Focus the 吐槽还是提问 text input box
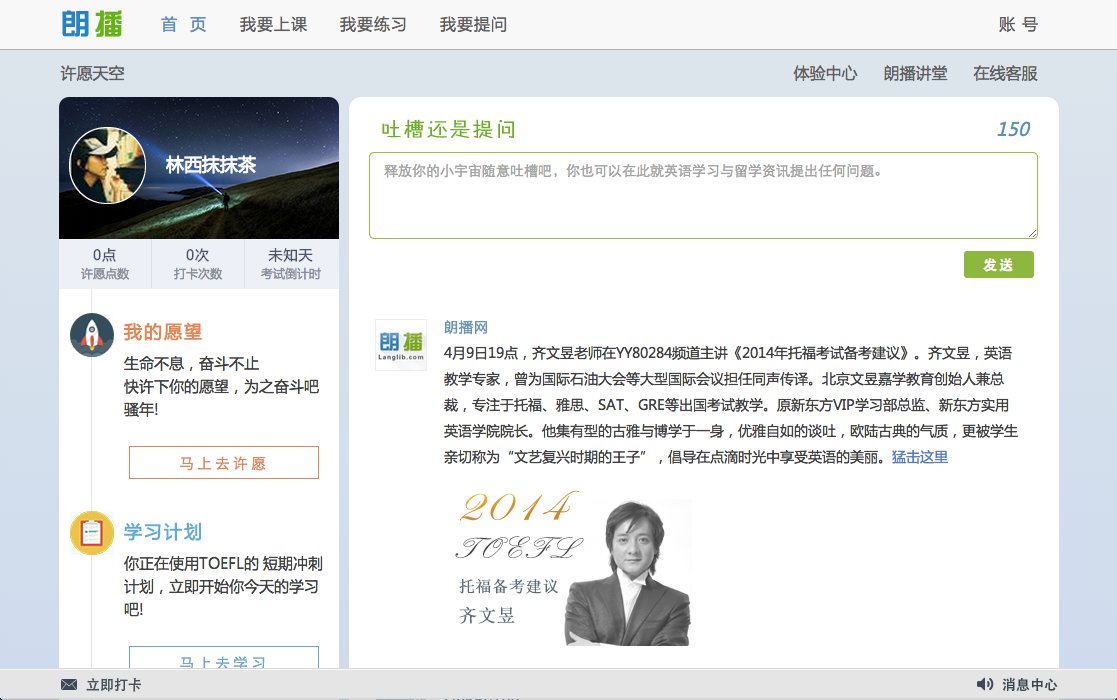This screenshot has height=700, width=1117. (x=703, y=196)
